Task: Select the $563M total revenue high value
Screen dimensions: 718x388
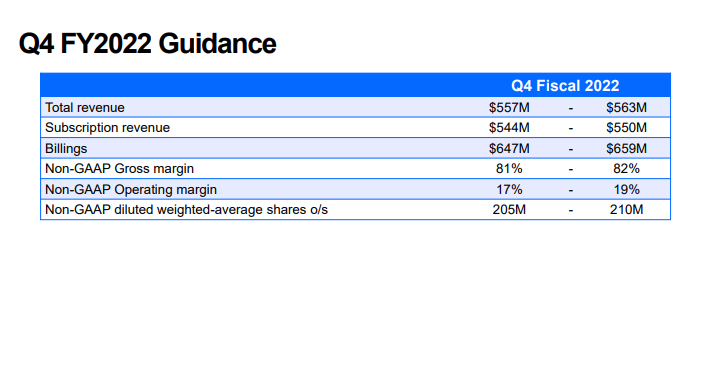Action: pos(626,108)
